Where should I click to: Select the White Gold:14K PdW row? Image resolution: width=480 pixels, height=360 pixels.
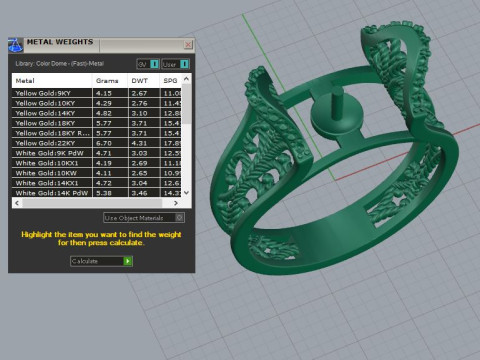(97, 193)
